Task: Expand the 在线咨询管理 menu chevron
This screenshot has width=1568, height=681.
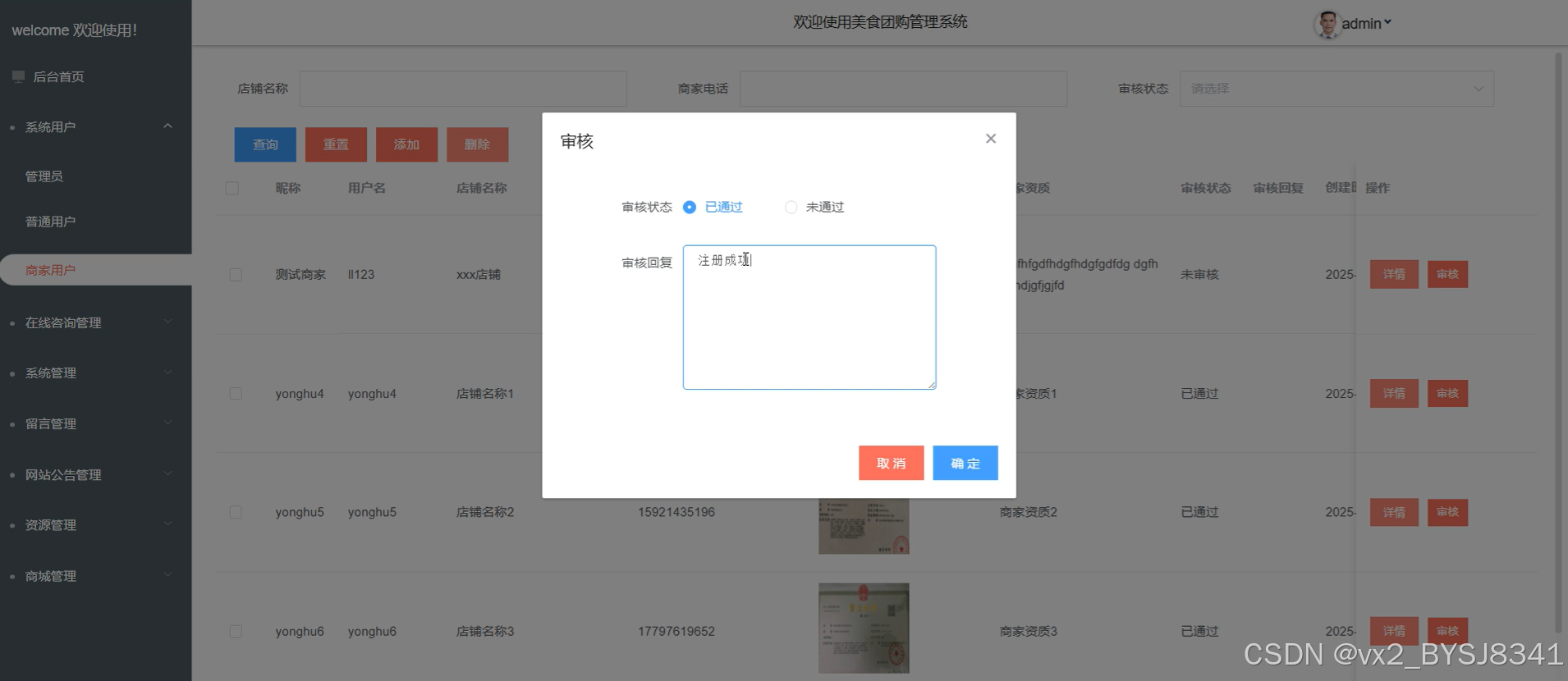Action: point(167,322)
